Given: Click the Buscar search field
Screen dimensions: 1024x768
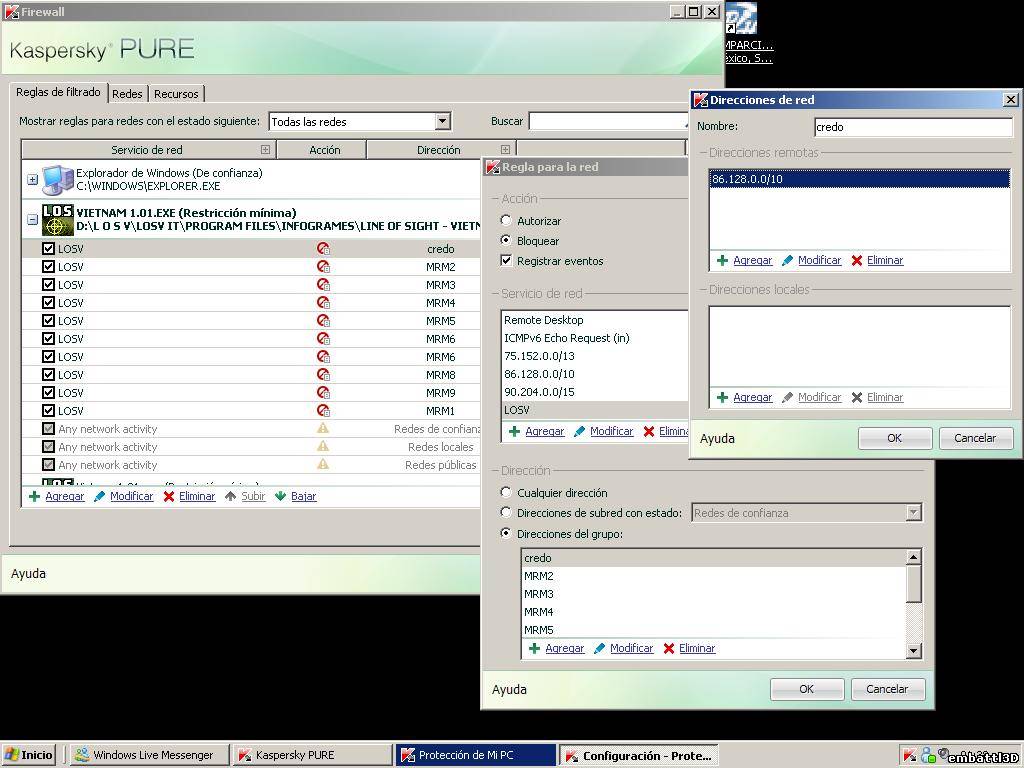Looking at the screenshot, I should [x=608, y=121].
